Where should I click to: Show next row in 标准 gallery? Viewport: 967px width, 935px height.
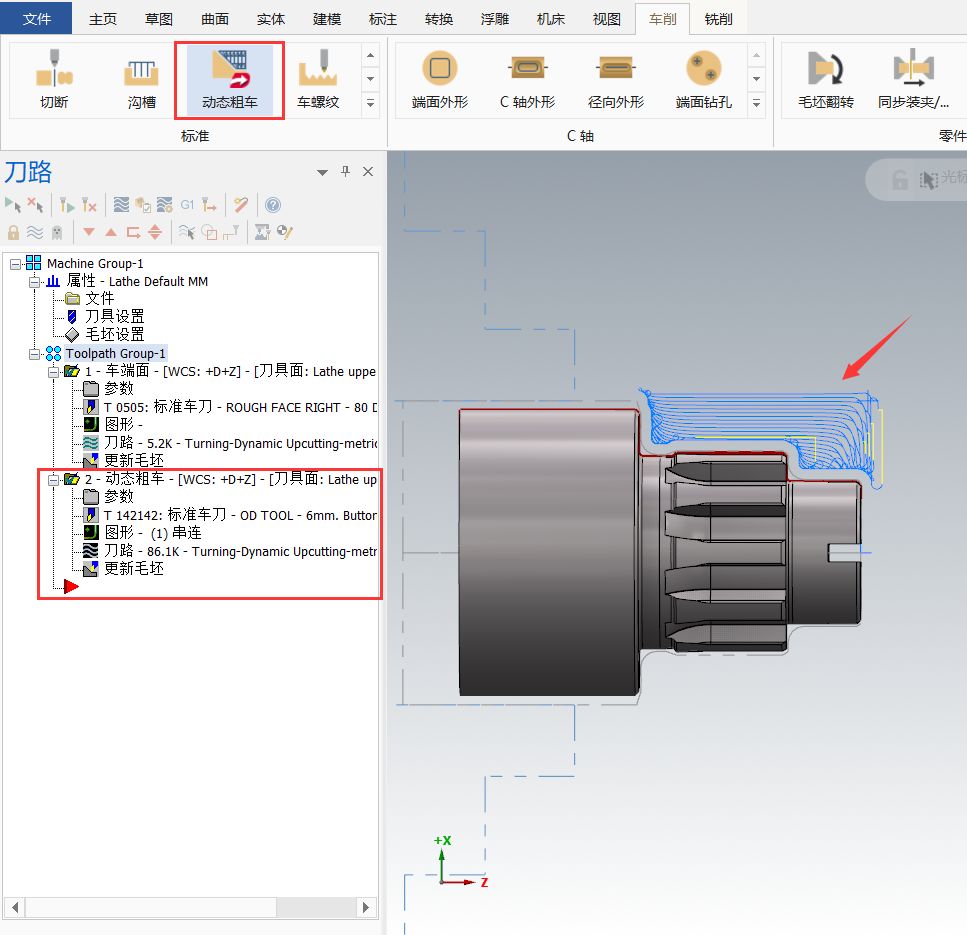(x=370, y=79)
